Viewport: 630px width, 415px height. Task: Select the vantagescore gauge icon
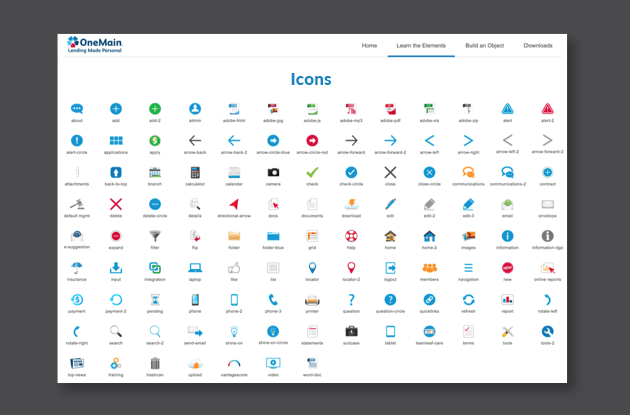tap(233, 362)
